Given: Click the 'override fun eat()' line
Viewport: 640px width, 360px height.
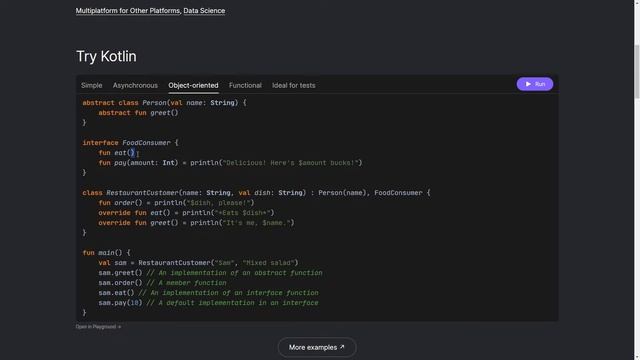Looking at the screenshot, I should [187, 213].
